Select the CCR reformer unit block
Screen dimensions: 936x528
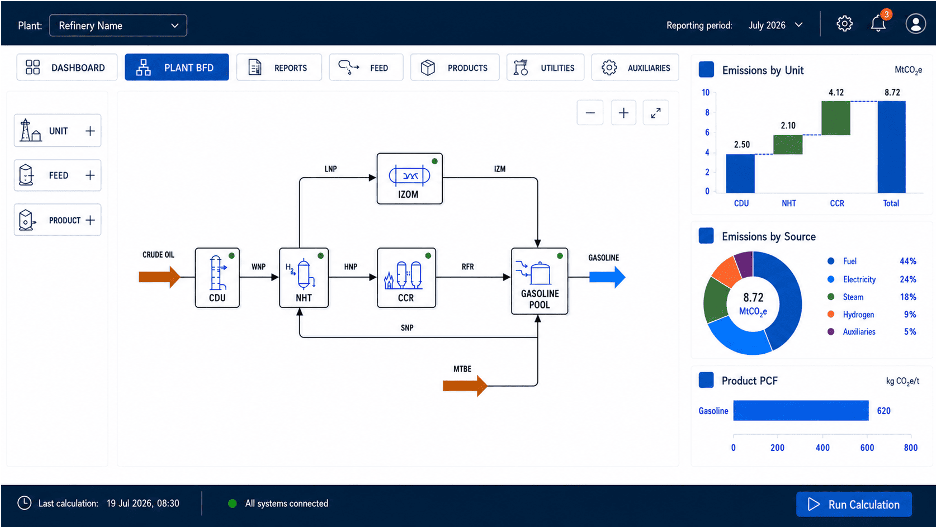pos(406,277)
